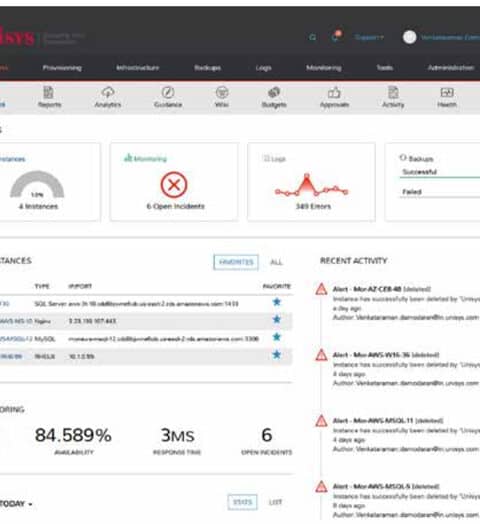
Task: Open the Administration menu
Action: click(x=451, y=68)
